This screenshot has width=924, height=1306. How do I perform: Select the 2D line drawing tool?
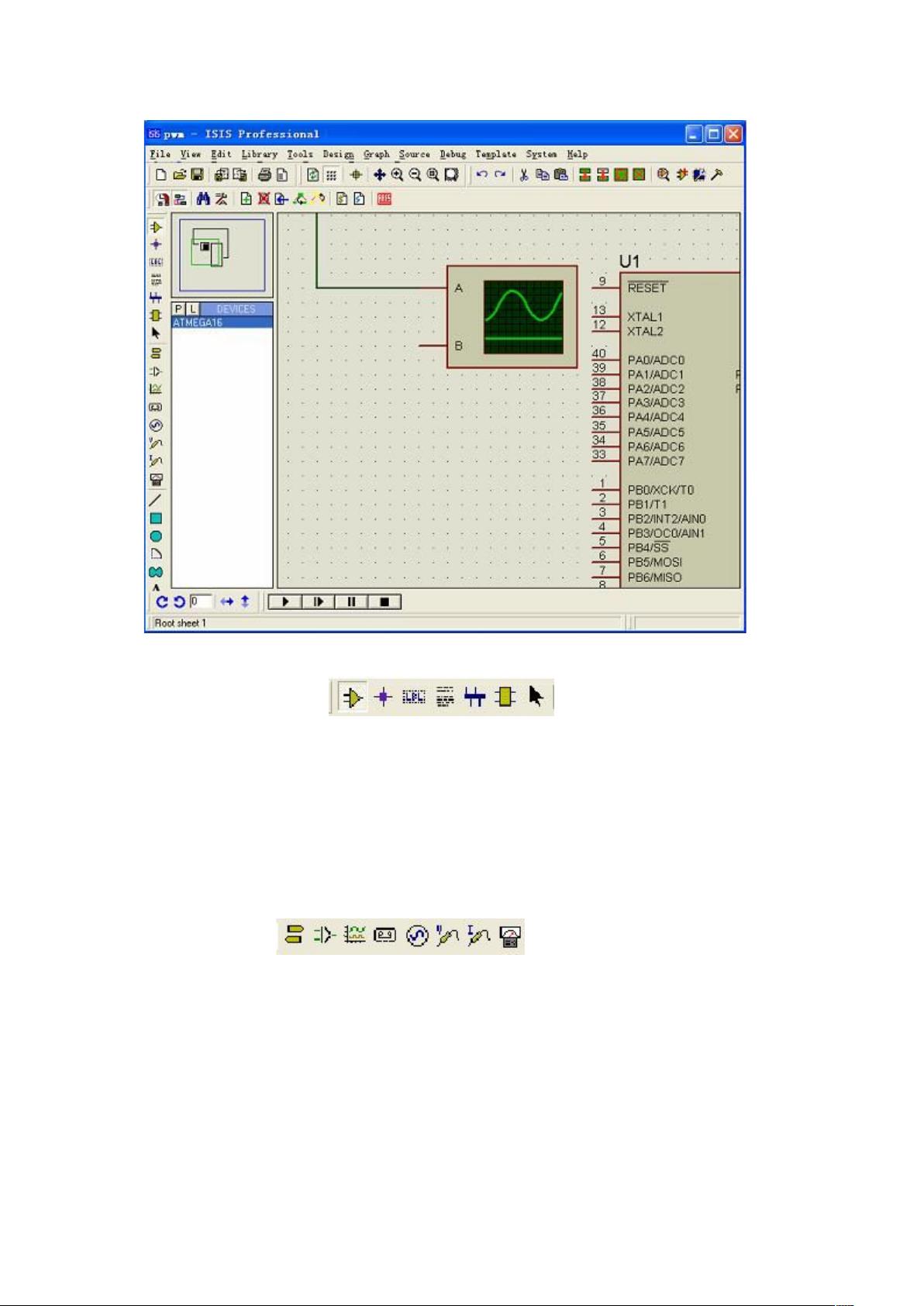click(x=156, y=500)
